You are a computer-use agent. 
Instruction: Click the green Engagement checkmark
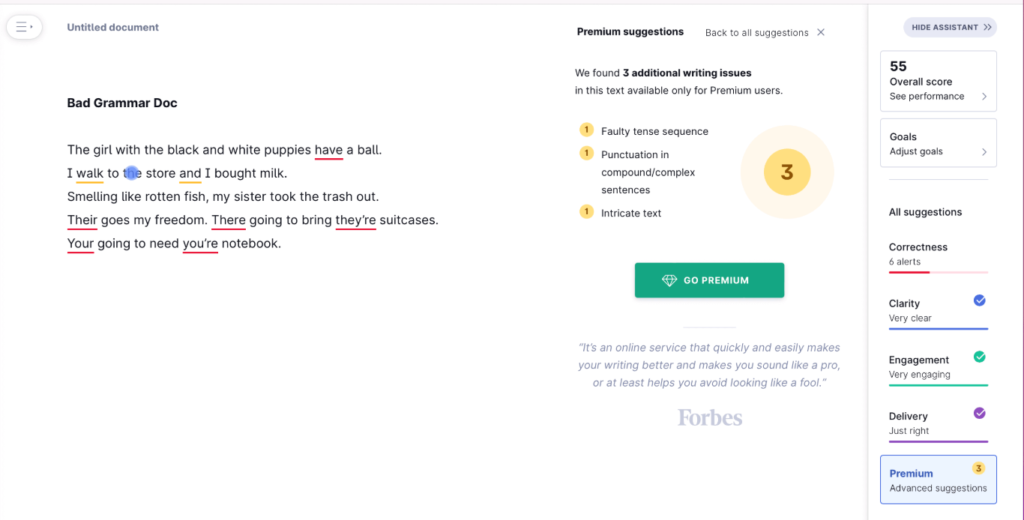(979, 357)
